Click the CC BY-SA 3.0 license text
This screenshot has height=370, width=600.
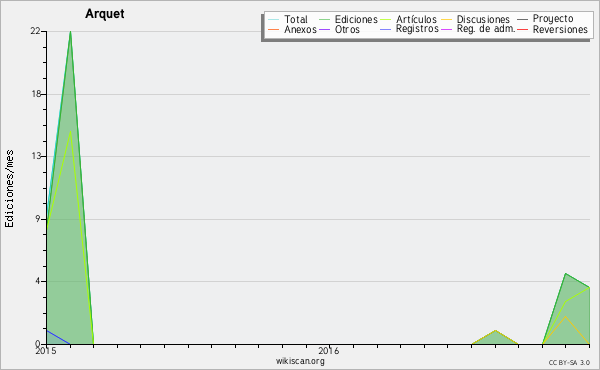tap(569, 363)
